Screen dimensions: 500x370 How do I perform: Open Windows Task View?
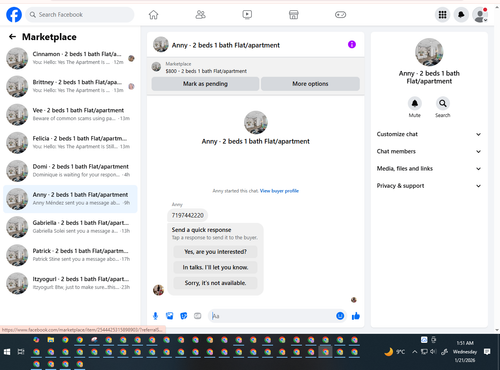[21, 352]
